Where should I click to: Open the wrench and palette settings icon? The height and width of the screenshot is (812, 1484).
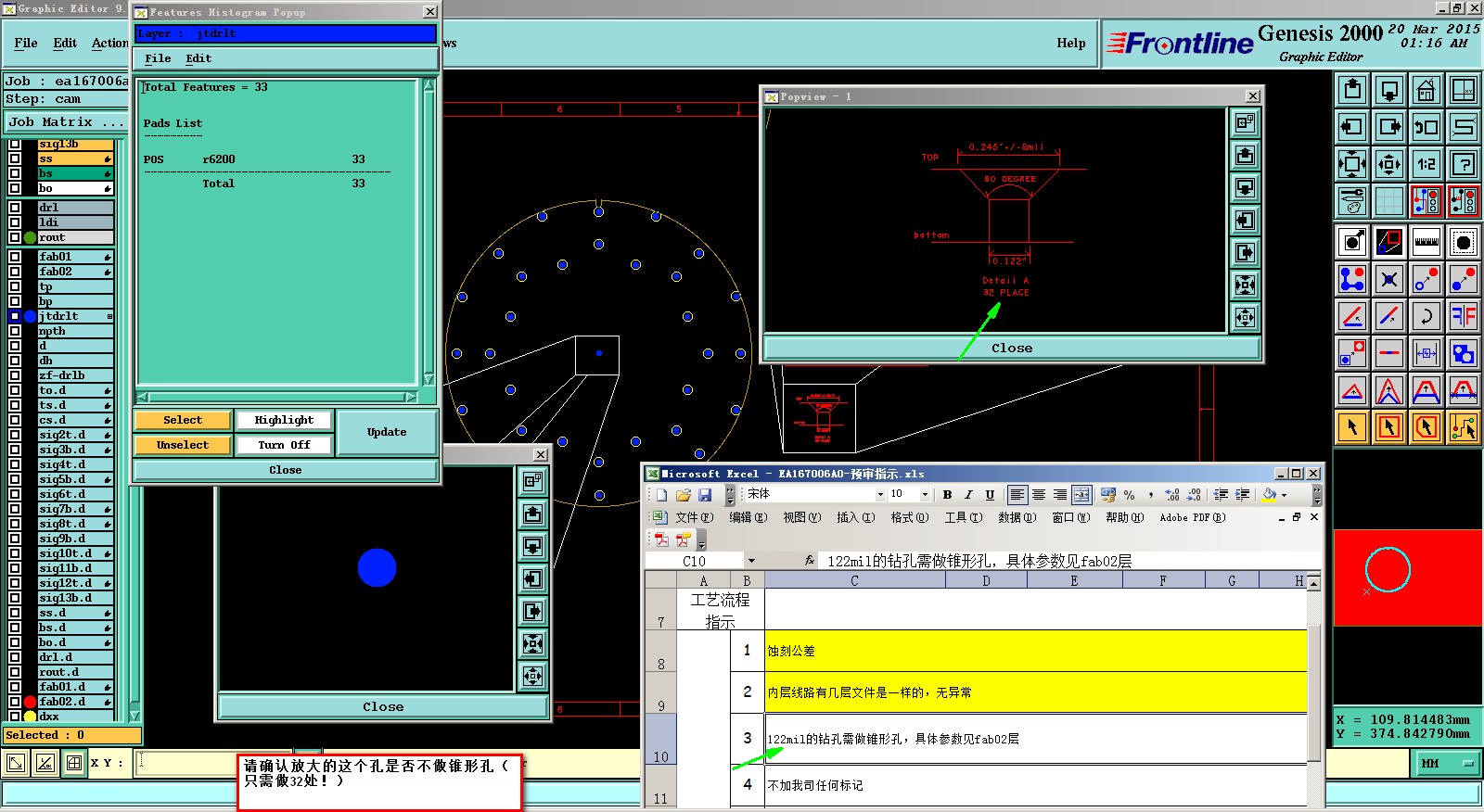tap(1352, 201)
